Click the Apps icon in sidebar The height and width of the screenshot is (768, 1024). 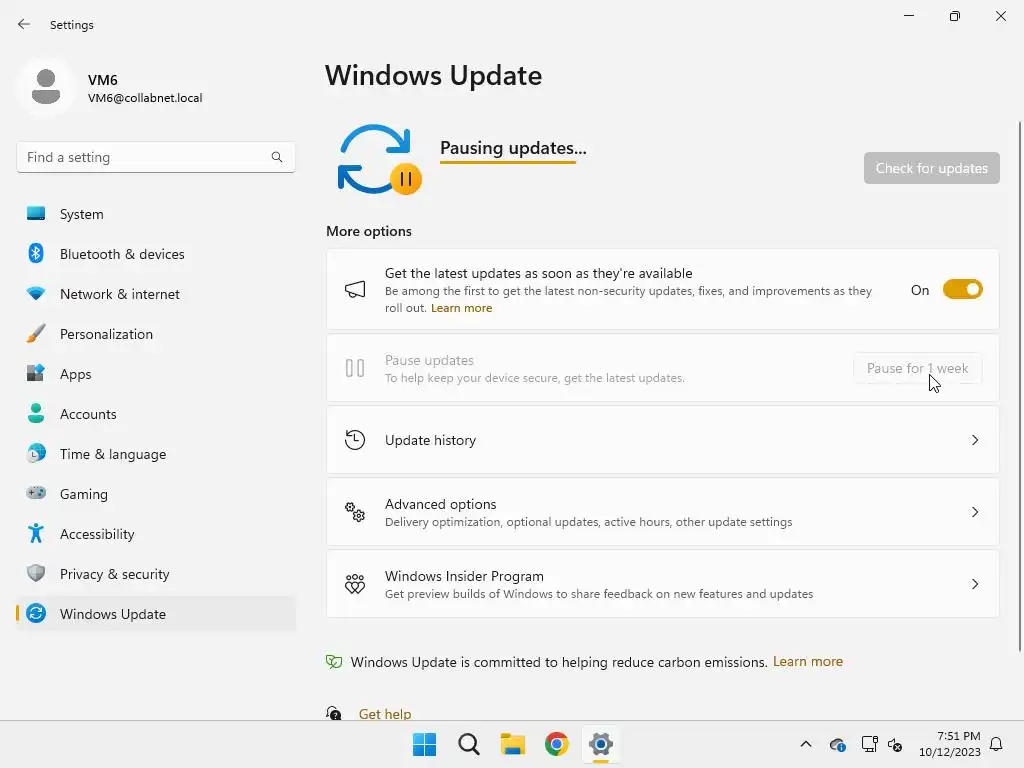(x=36, y=374)
